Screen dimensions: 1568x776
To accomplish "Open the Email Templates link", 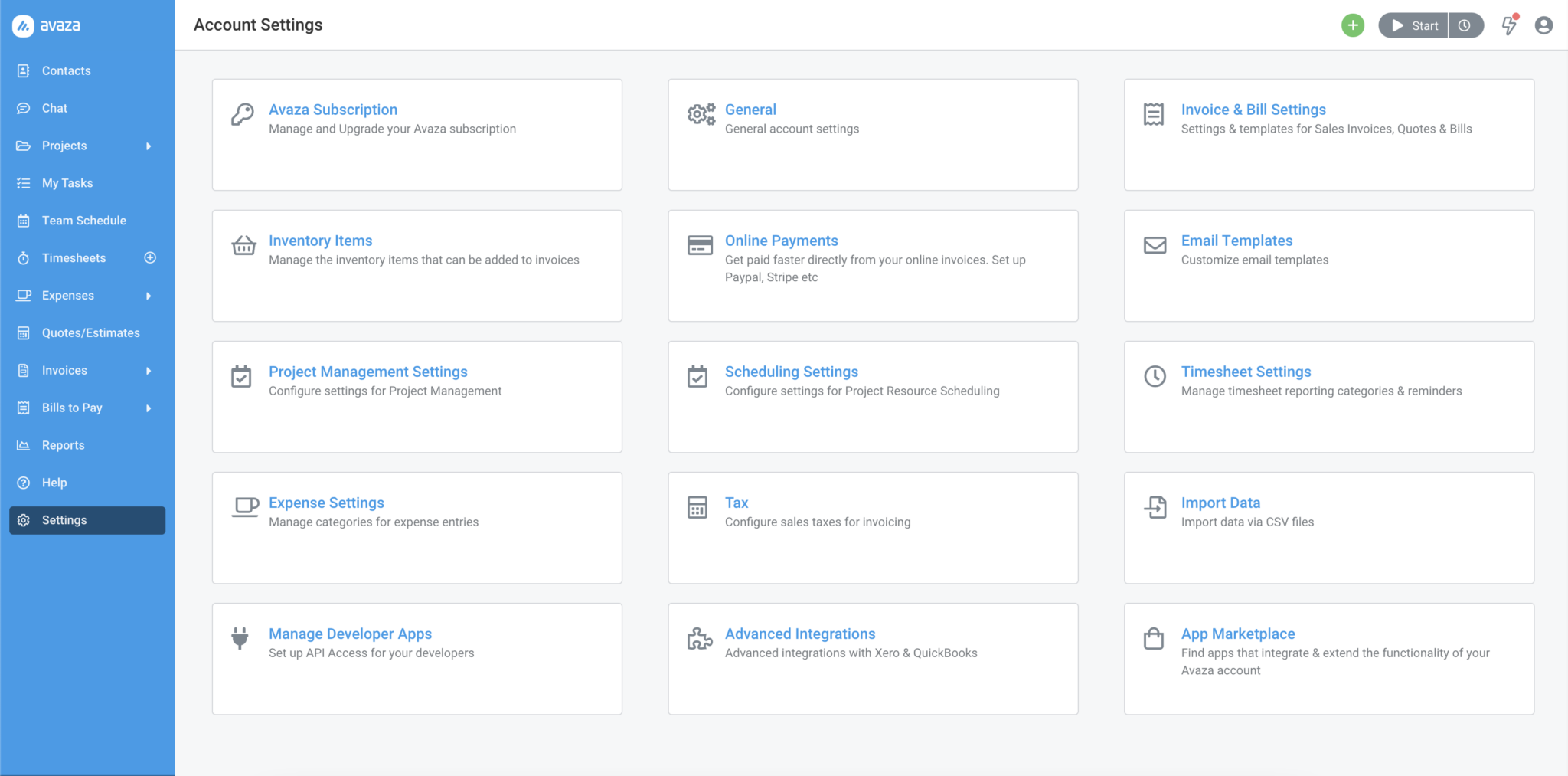I will pos(1236,241).
